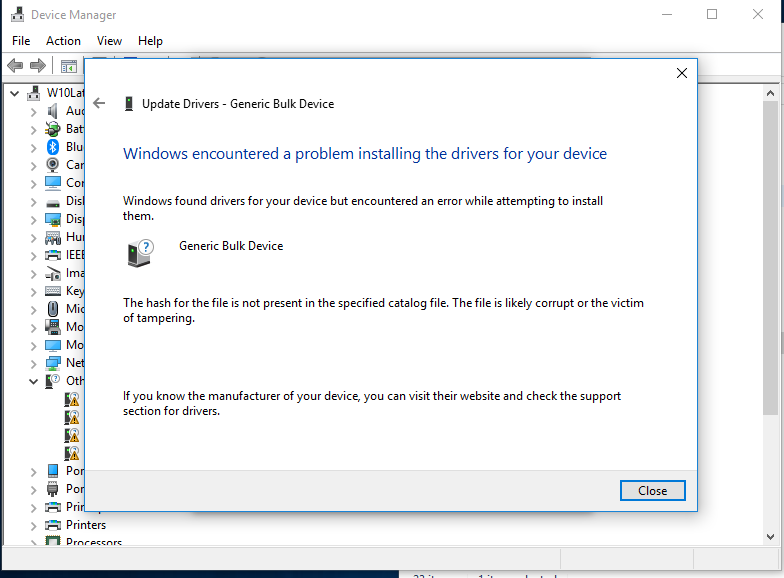The height and width of the screenshot is (578, 784).
Task: Select the Print queues icon
Action: (52, 507)
